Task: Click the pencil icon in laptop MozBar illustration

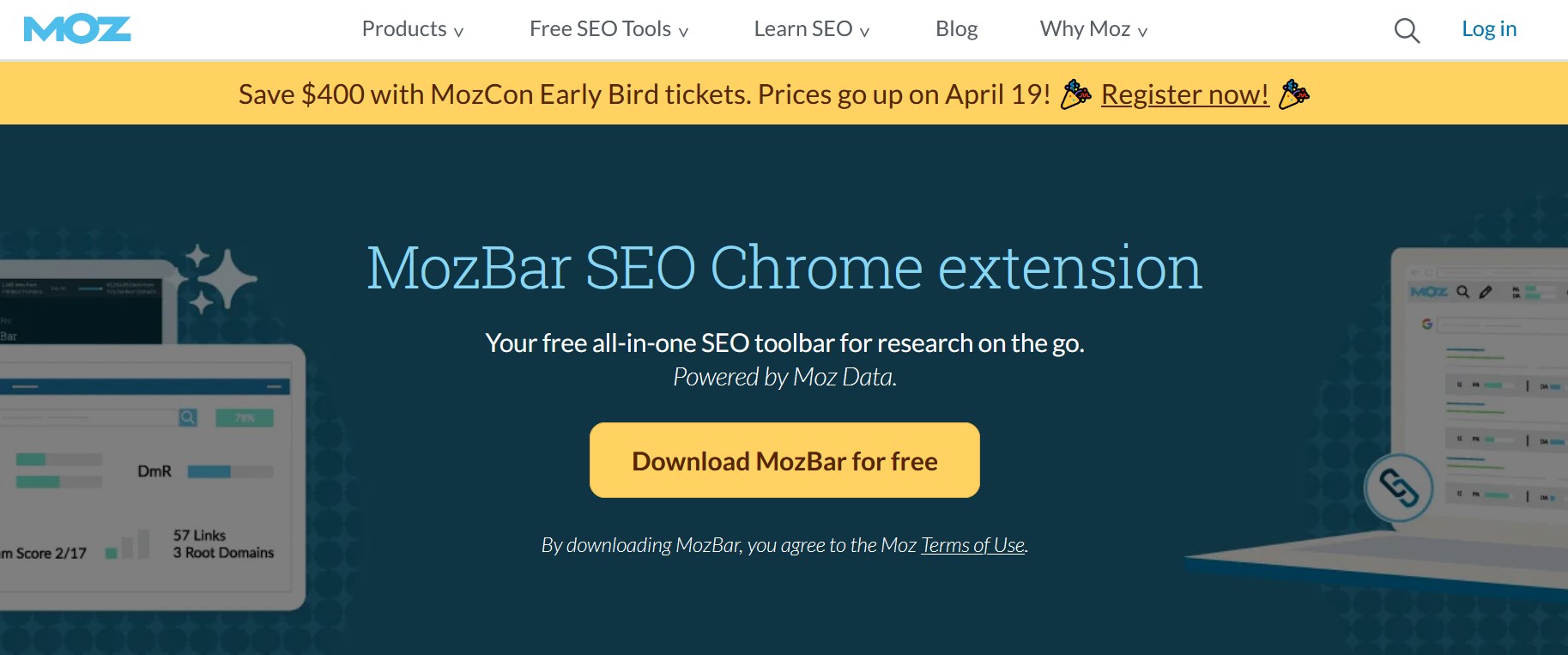Action: [1486, 292]
